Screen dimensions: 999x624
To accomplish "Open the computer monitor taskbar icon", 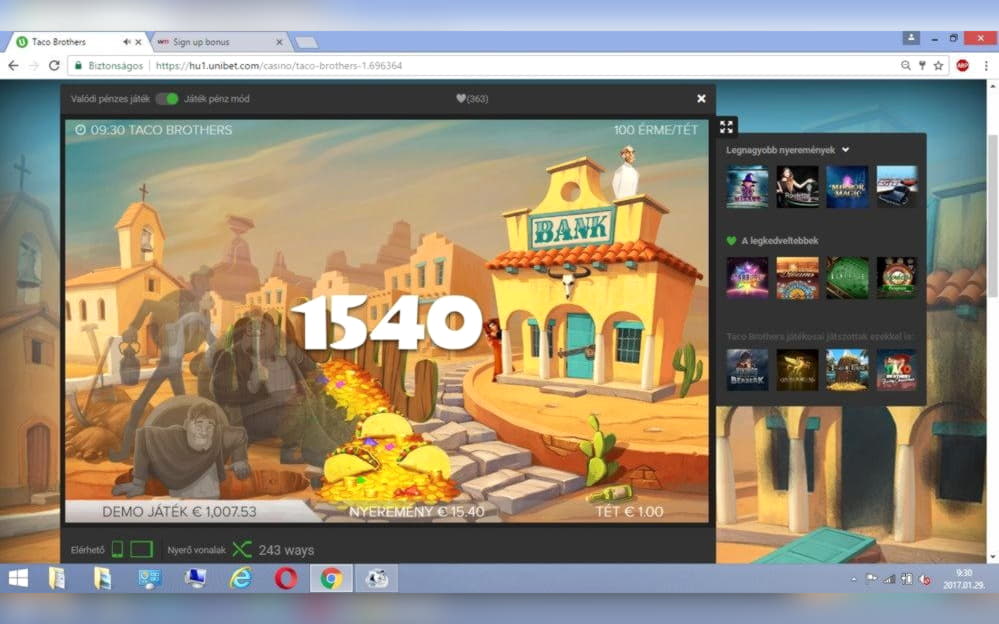I will (x=195, y=578).
